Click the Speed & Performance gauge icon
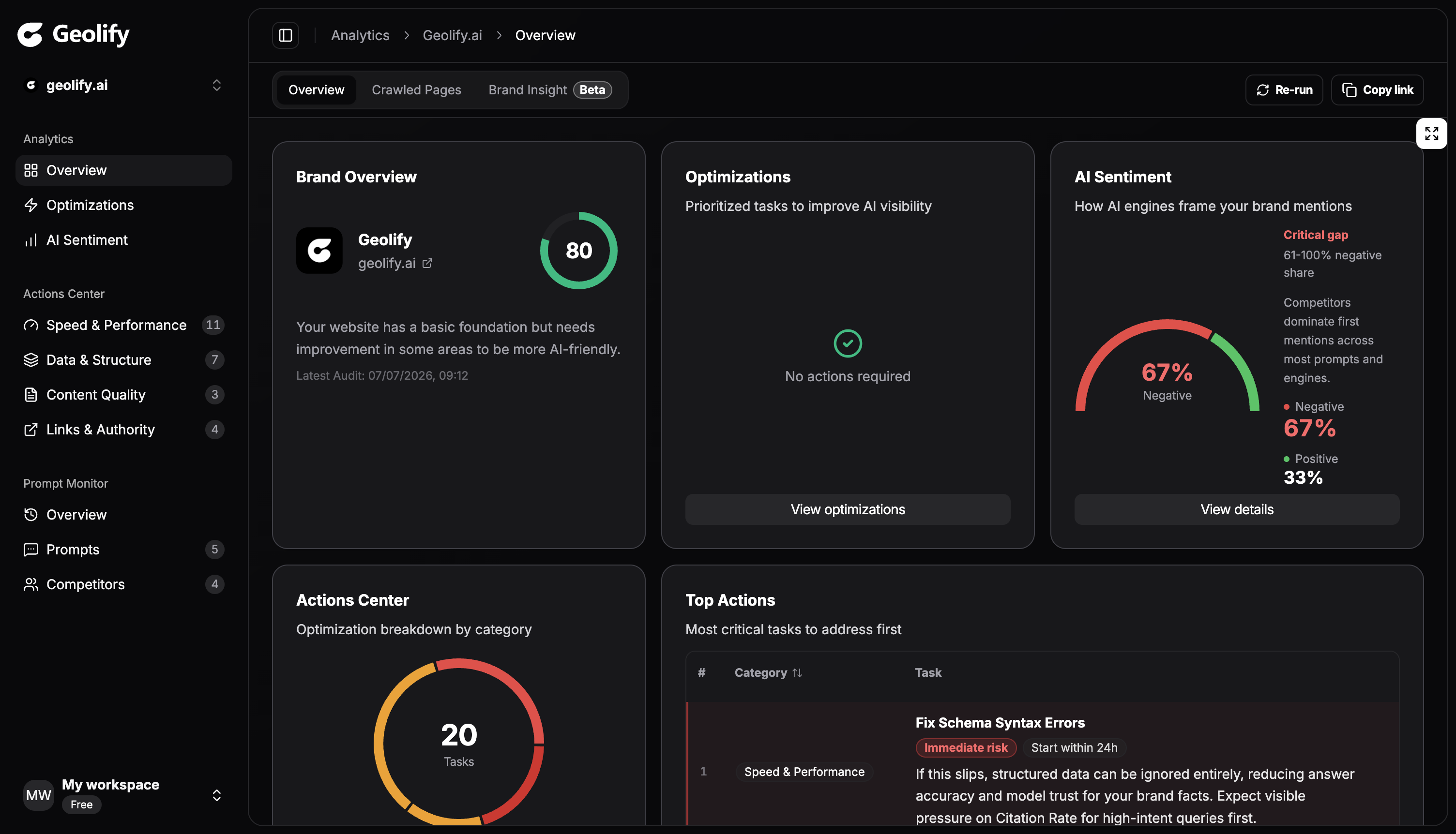This screenshot has width=1456, height=834. pyautogui.click(x=31, y=326)
